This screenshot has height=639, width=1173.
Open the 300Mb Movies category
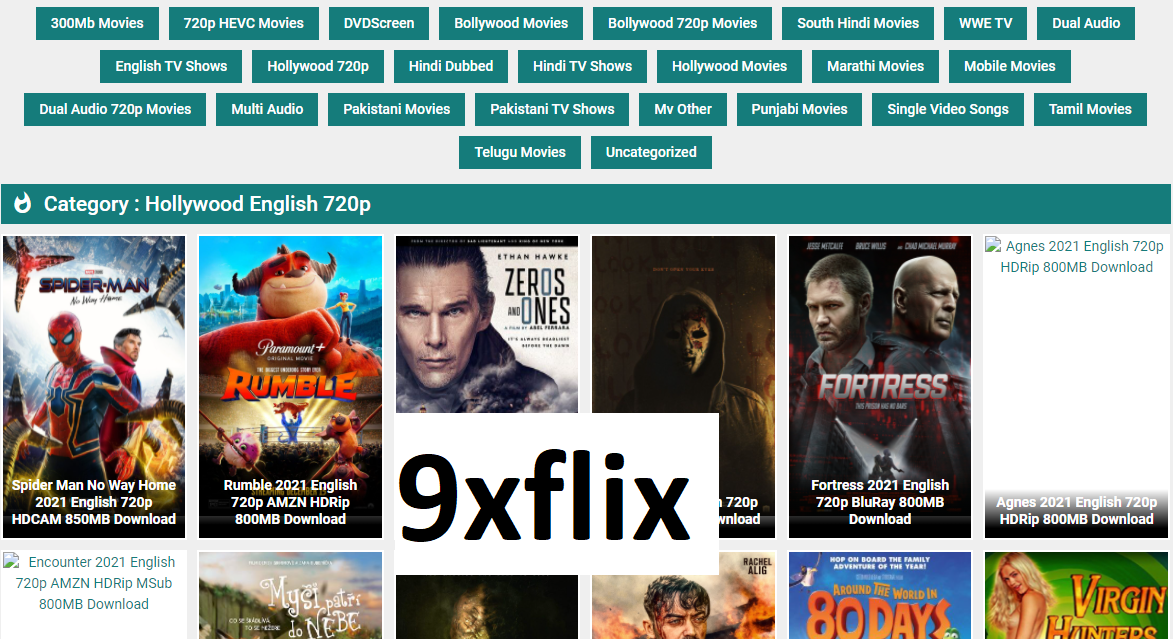97,23
